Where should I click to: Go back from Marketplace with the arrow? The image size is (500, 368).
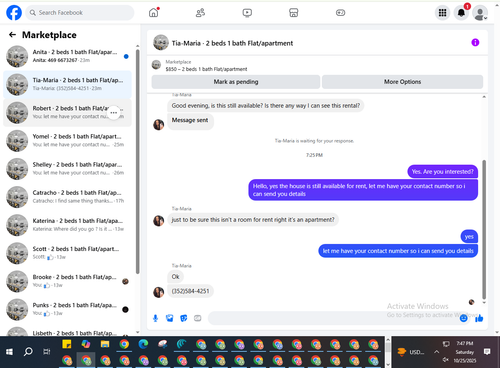click(12, 35)
